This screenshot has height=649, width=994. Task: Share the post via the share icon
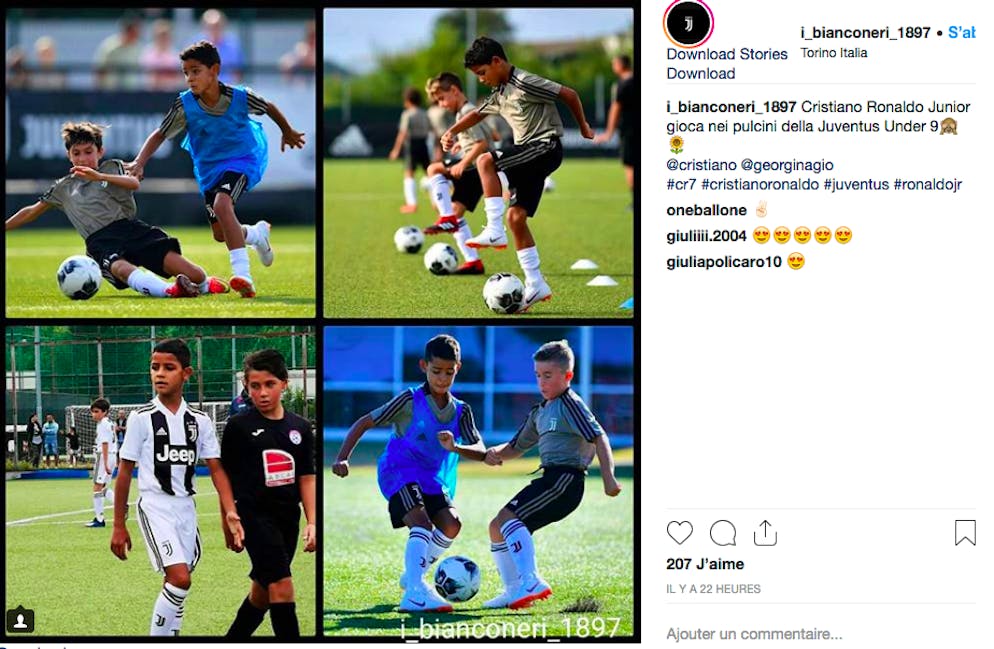(765, 533)
